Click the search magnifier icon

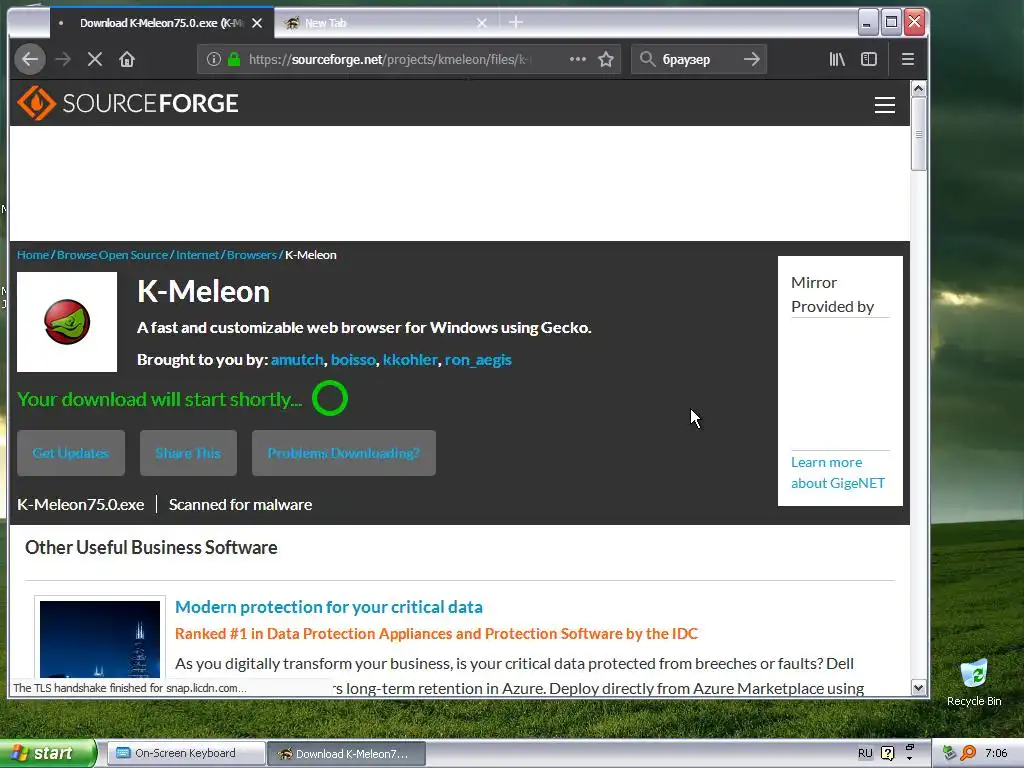click(647, 59)
